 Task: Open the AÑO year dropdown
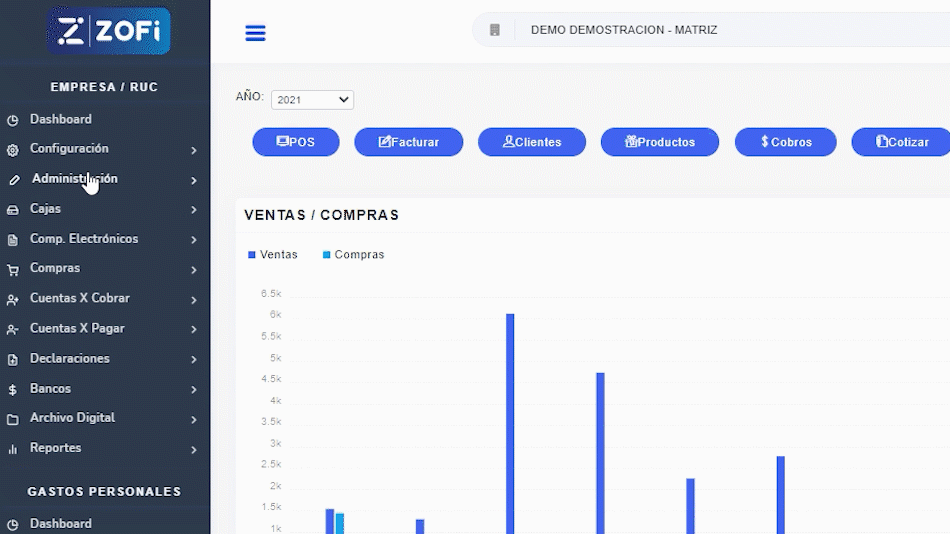(x=312, y=100)
